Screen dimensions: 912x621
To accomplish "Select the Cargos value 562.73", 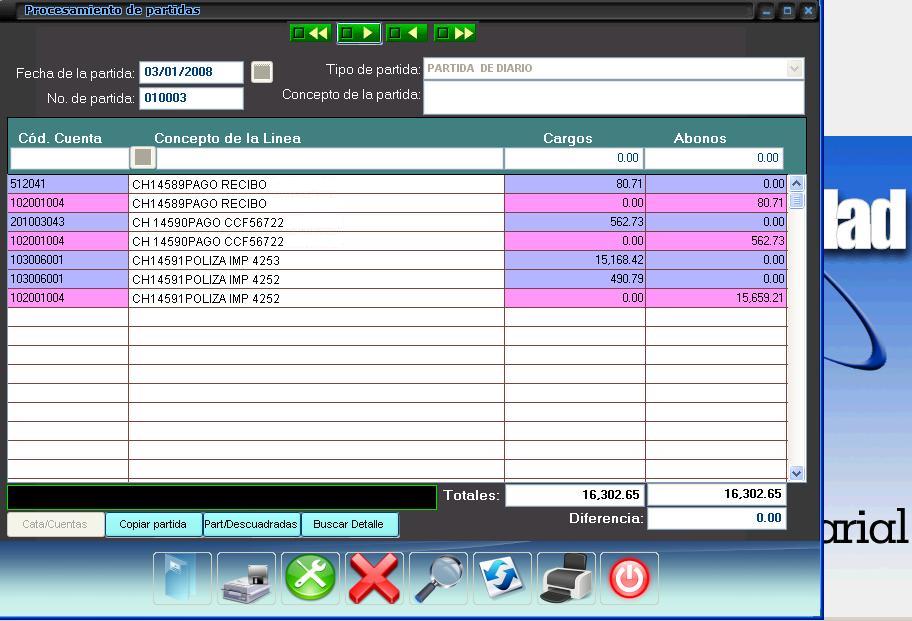I will click(575, 222).
